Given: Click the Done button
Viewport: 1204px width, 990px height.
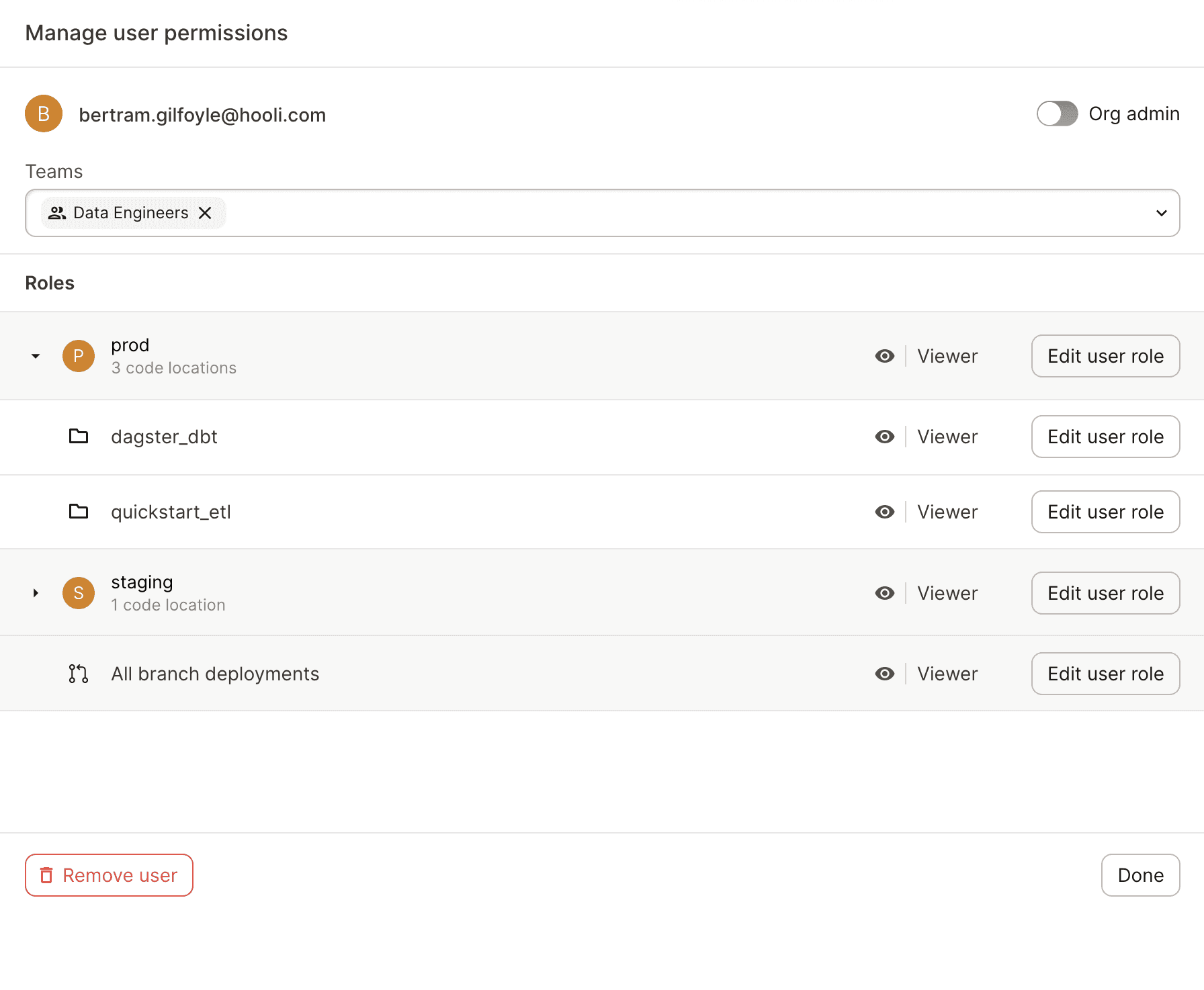Looking at the screenshot, I should coord(1140,875).
